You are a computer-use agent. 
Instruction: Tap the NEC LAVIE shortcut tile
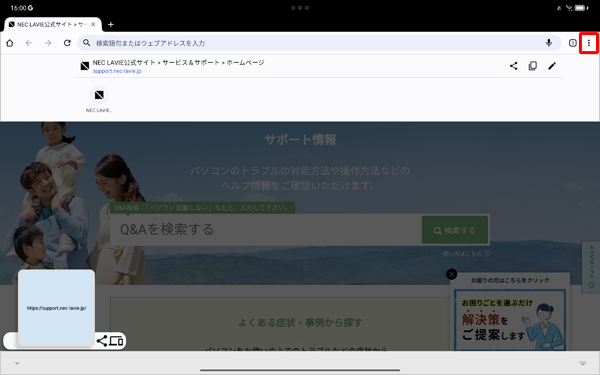(99, 99)
